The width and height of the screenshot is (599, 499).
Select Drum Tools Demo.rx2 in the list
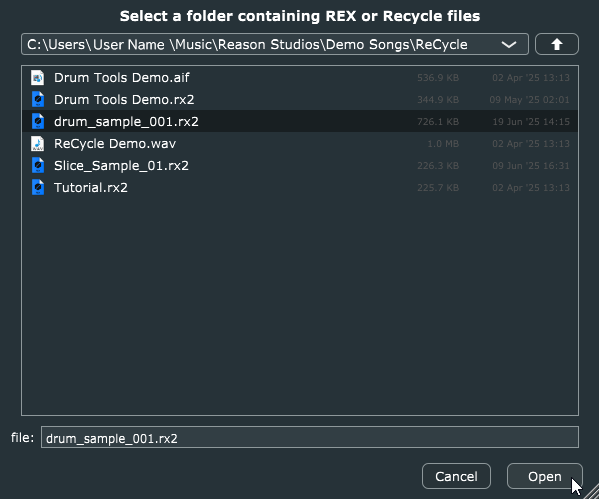[300, 100]
